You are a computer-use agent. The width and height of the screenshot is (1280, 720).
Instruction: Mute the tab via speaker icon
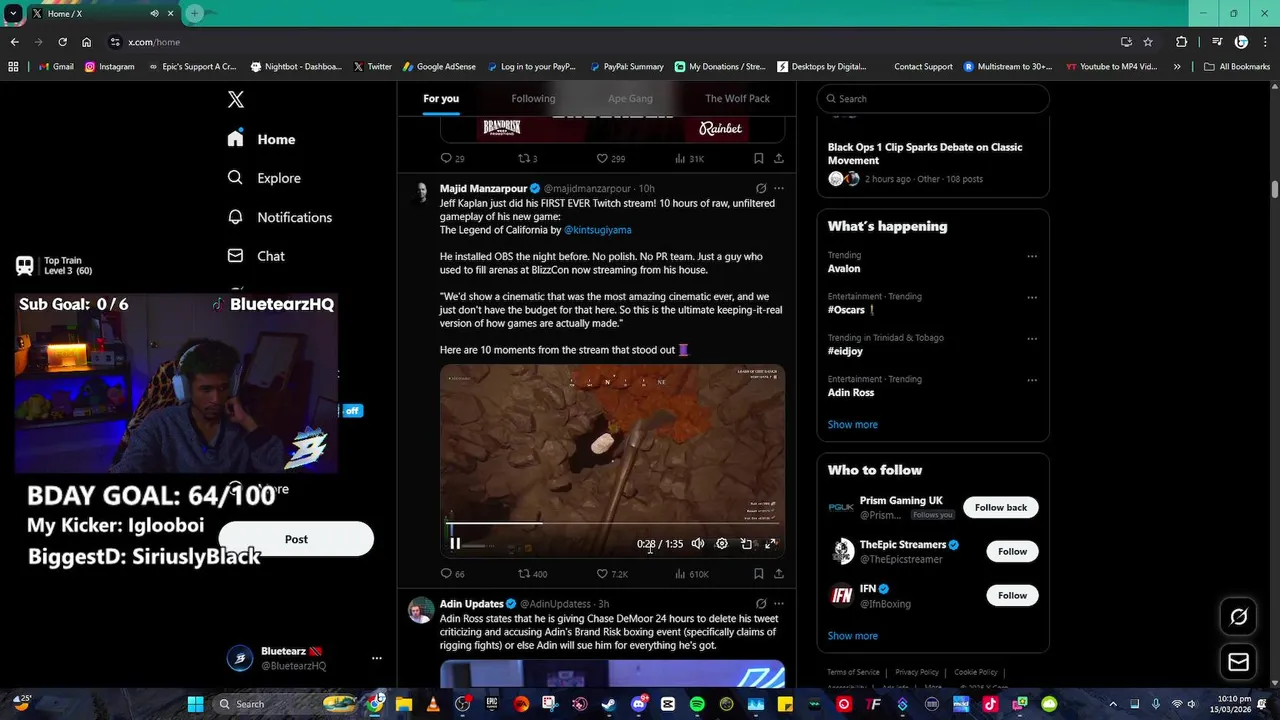point(154,13)
